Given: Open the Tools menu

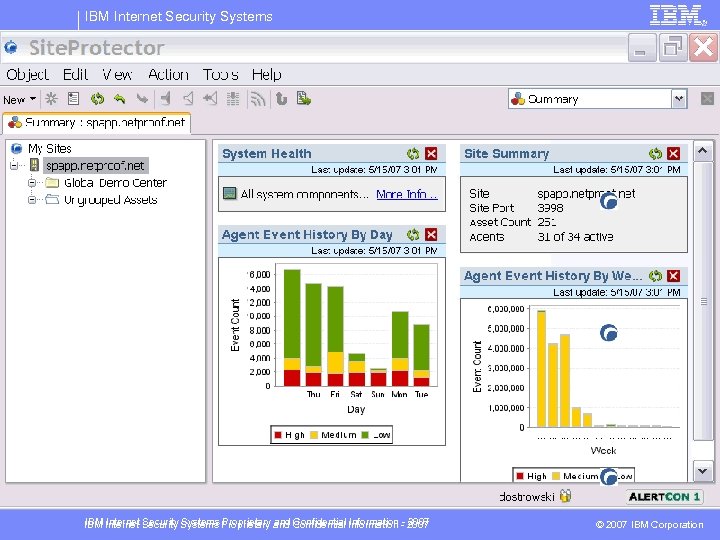Looking at the screenshot, I should point(220,74).
